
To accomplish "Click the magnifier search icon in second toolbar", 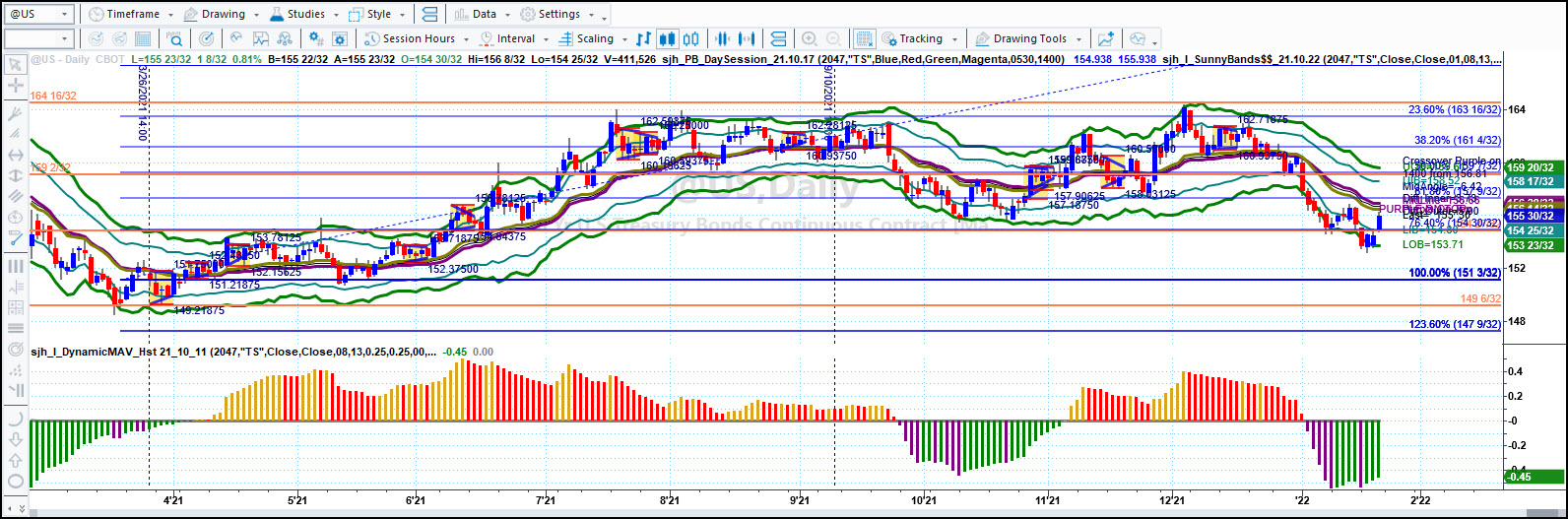I will click(x=174, y=39).
